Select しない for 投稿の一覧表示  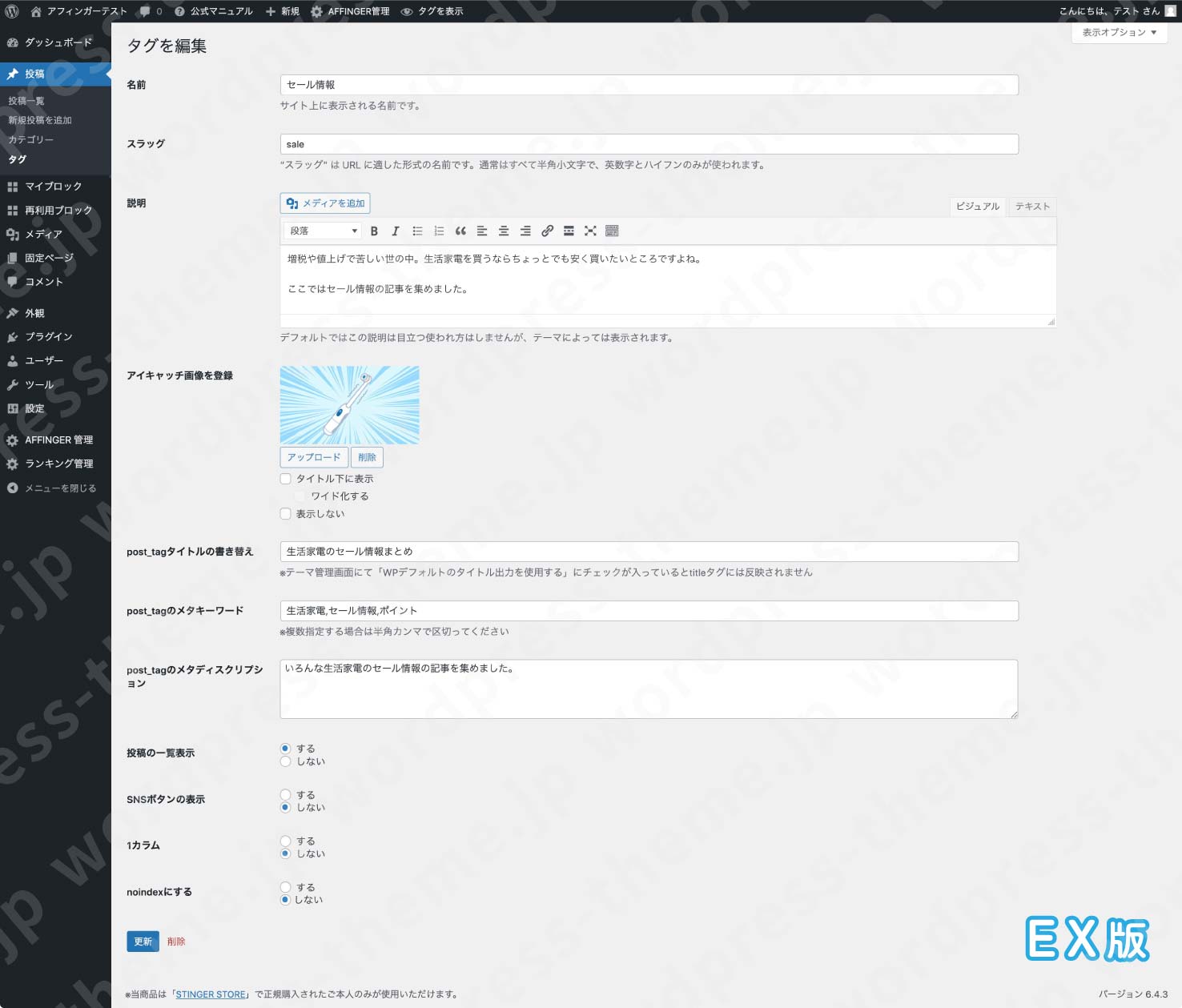click(286, 761)
